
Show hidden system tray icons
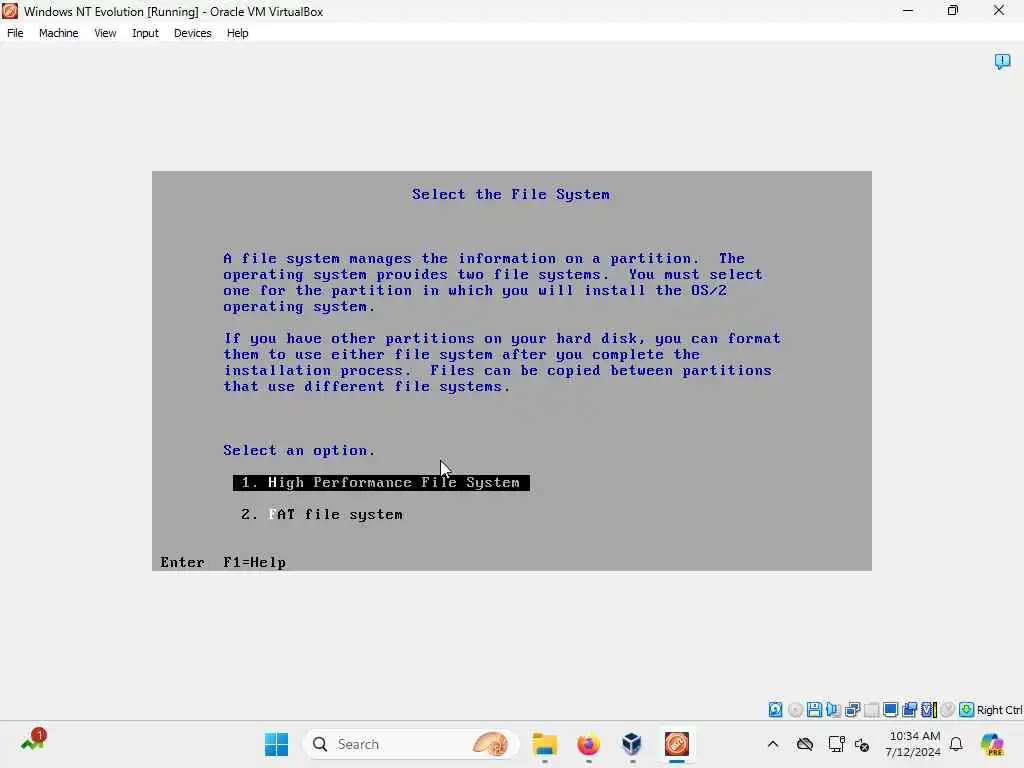pos(773,744)
